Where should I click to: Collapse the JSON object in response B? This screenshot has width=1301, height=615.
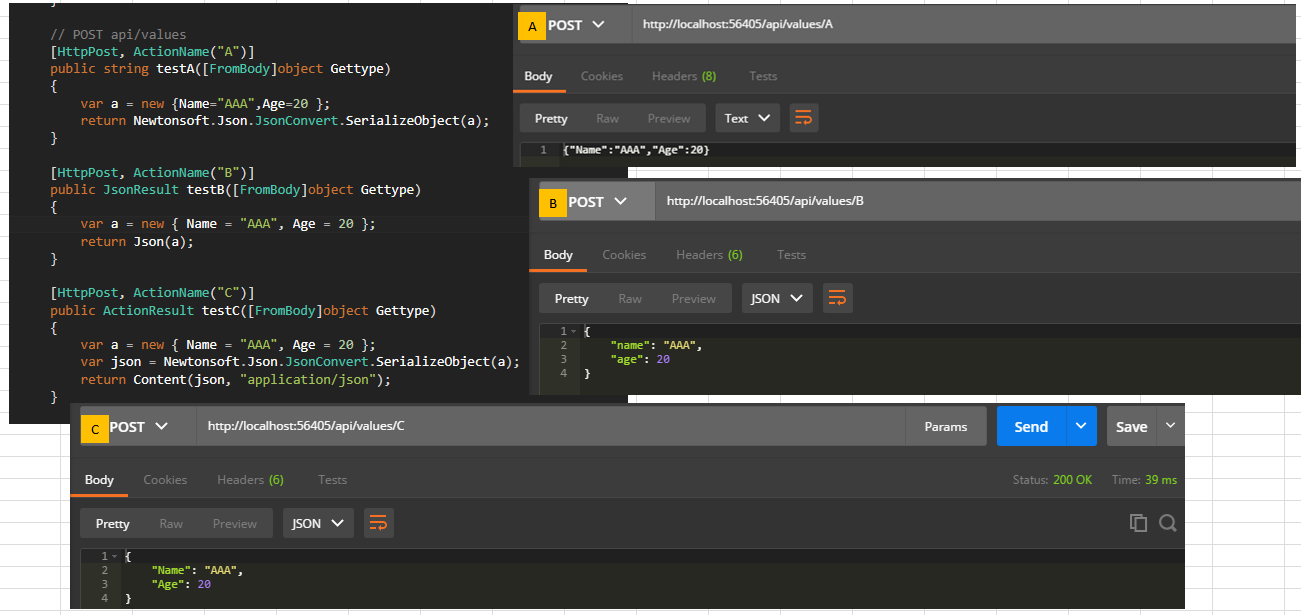click(x=574, y=331)
